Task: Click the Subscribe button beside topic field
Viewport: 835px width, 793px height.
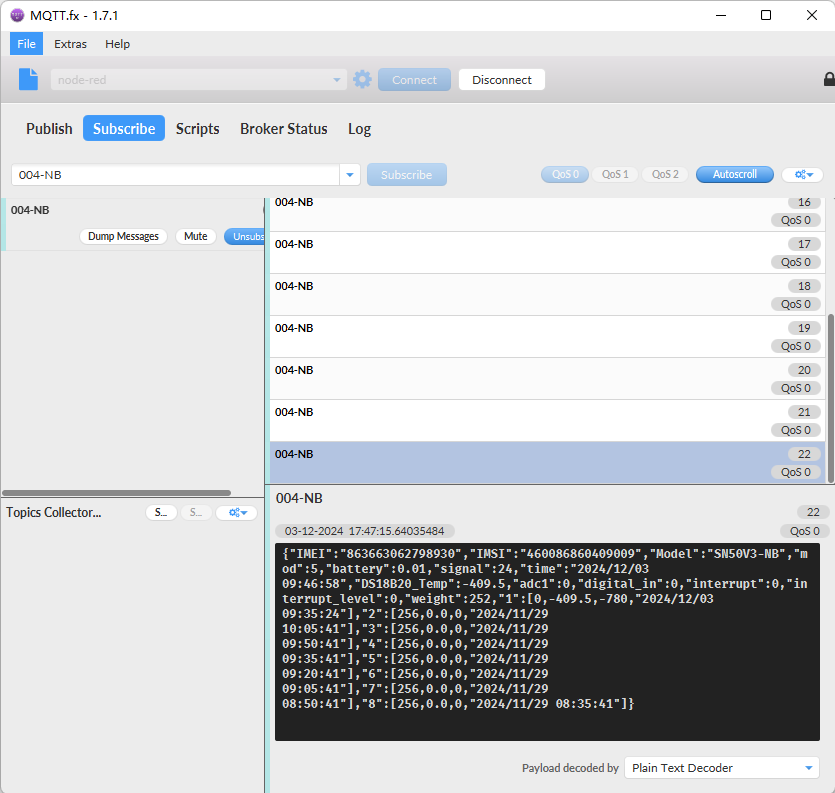Action: pyautogui.click(x=406, y=175)
